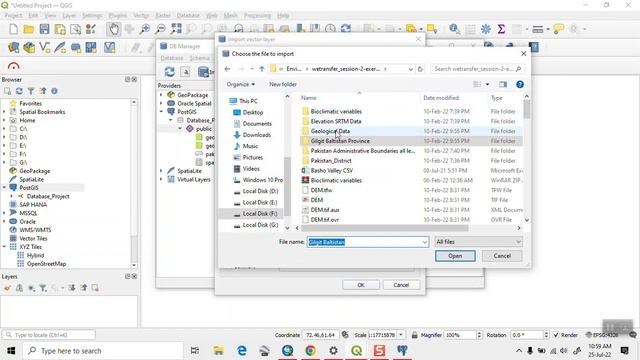This screenshot has width=640, height=360.
Task: Click the Back arrow in file dialog
Action: [227, 69]
